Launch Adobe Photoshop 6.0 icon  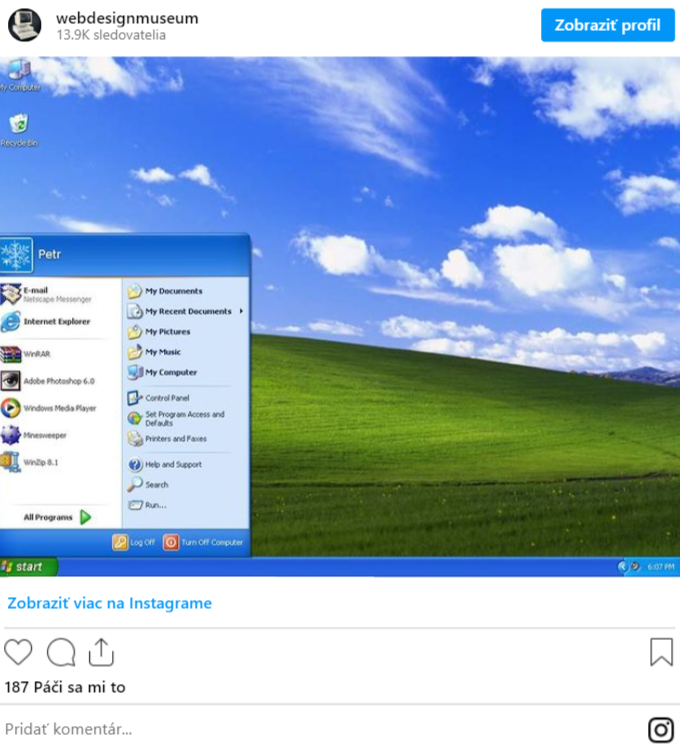click(x=11, y=381)
